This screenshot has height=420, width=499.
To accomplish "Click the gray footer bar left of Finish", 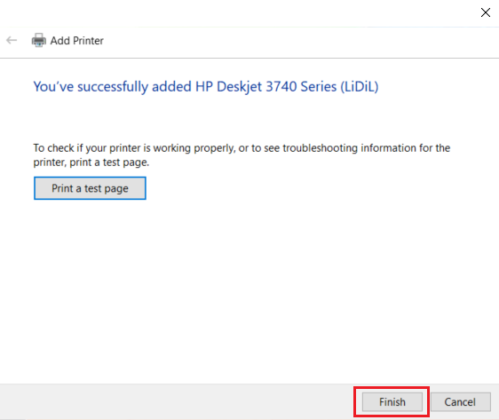I will pyautogui.click(x=177, y=402).
